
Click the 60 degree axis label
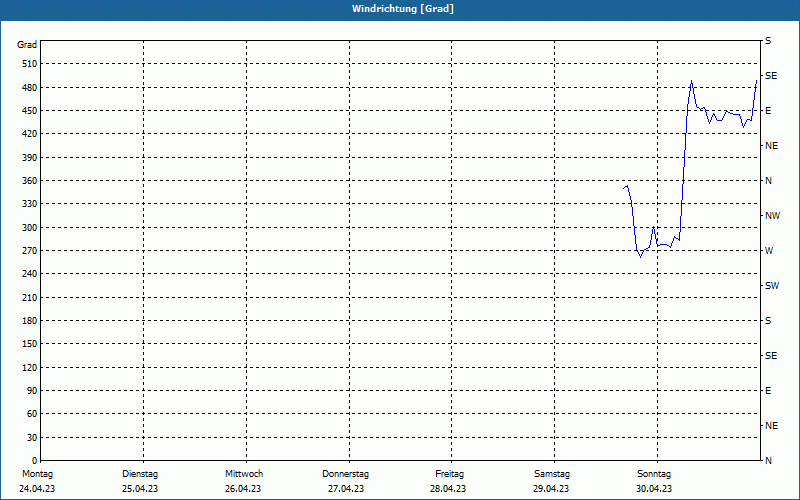point(32,414)
